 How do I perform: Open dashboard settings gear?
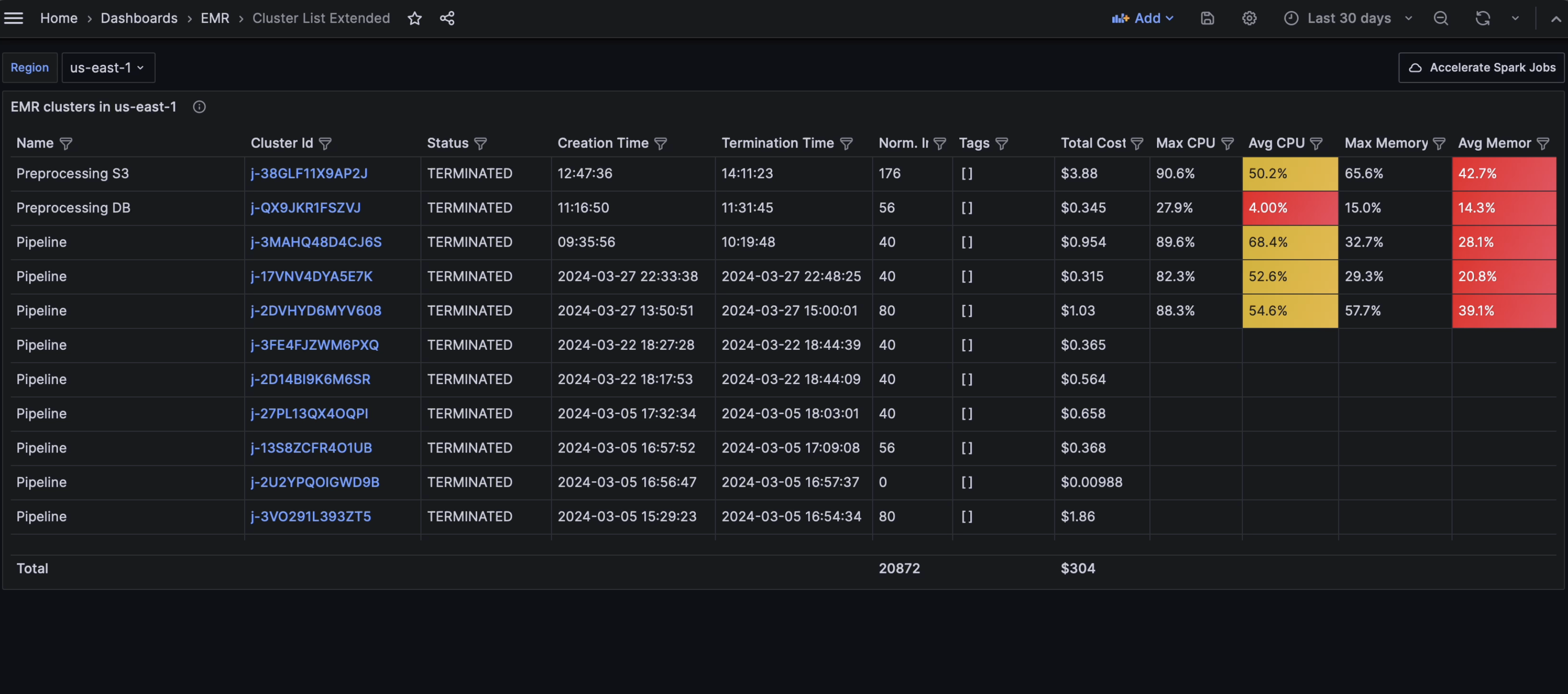(1249, 18)
